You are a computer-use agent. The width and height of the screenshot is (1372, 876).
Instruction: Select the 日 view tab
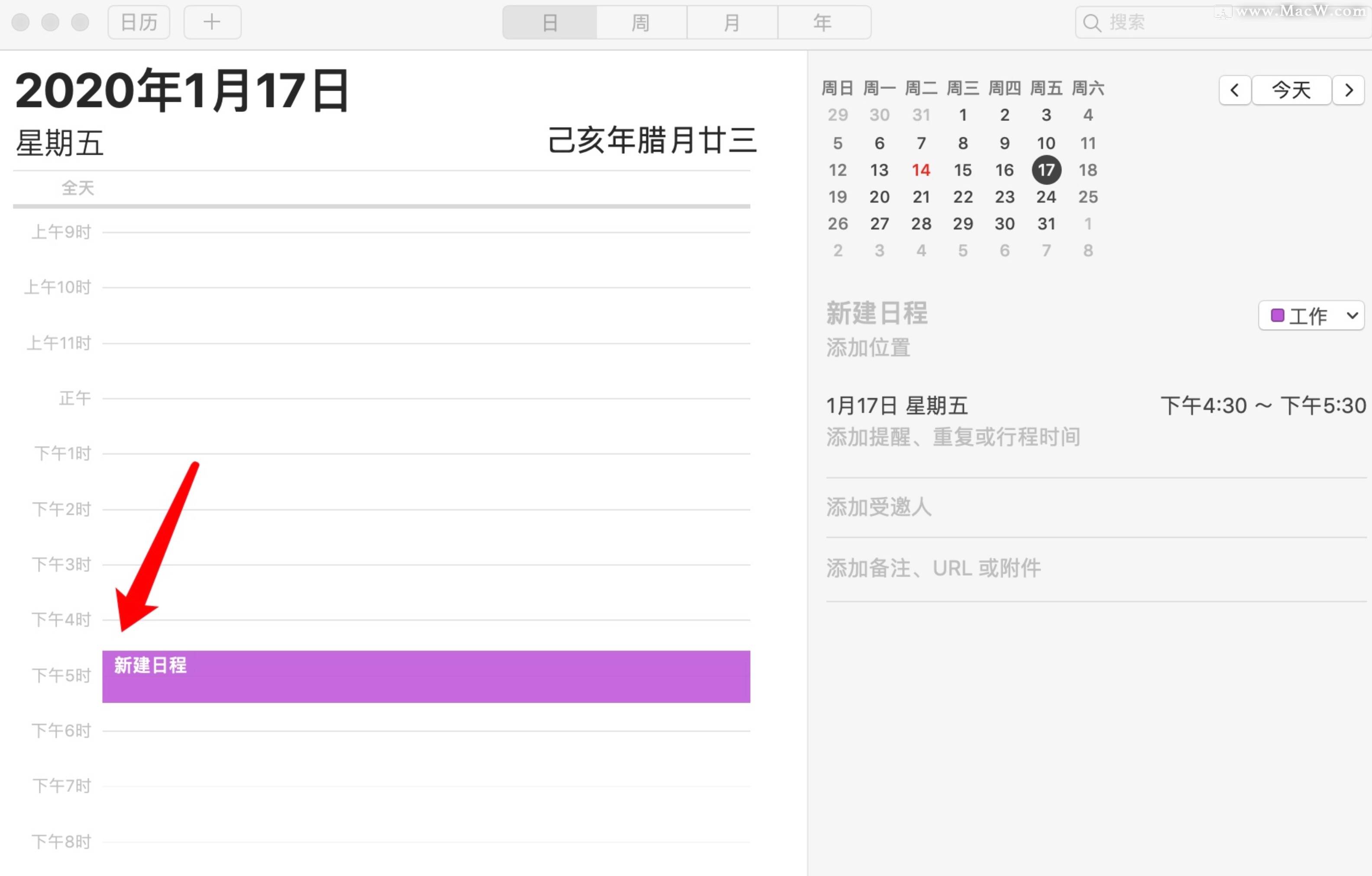tap(550, 23)
